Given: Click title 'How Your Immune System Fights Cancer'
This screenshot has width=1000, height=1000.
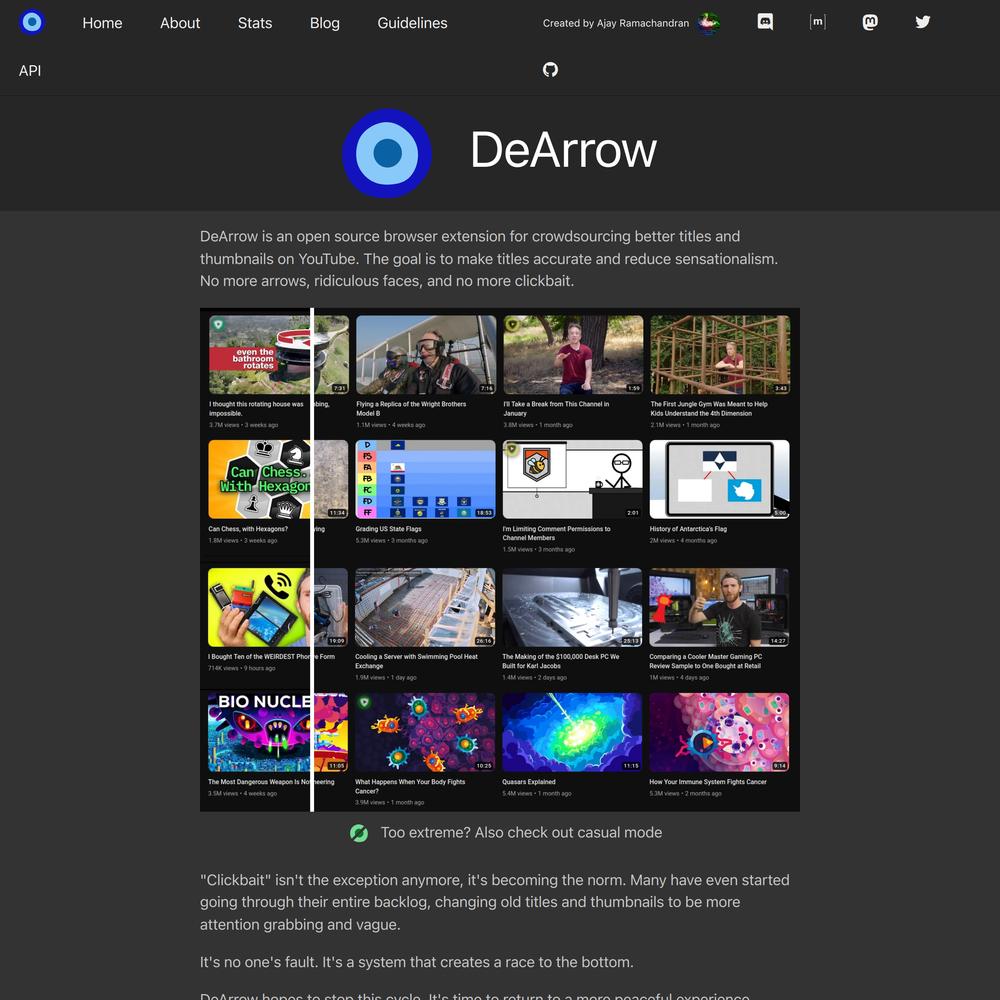Looking at the screenshot, I should click(708, 782).
